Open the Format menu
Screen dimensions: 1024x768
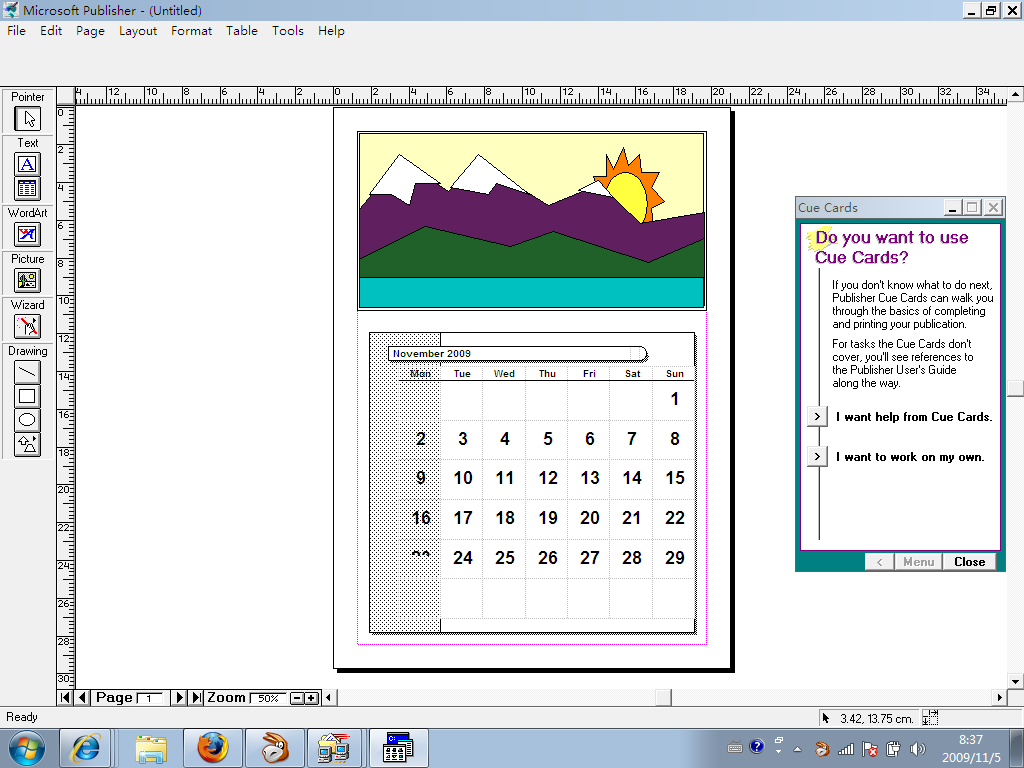tap(191, 31)
